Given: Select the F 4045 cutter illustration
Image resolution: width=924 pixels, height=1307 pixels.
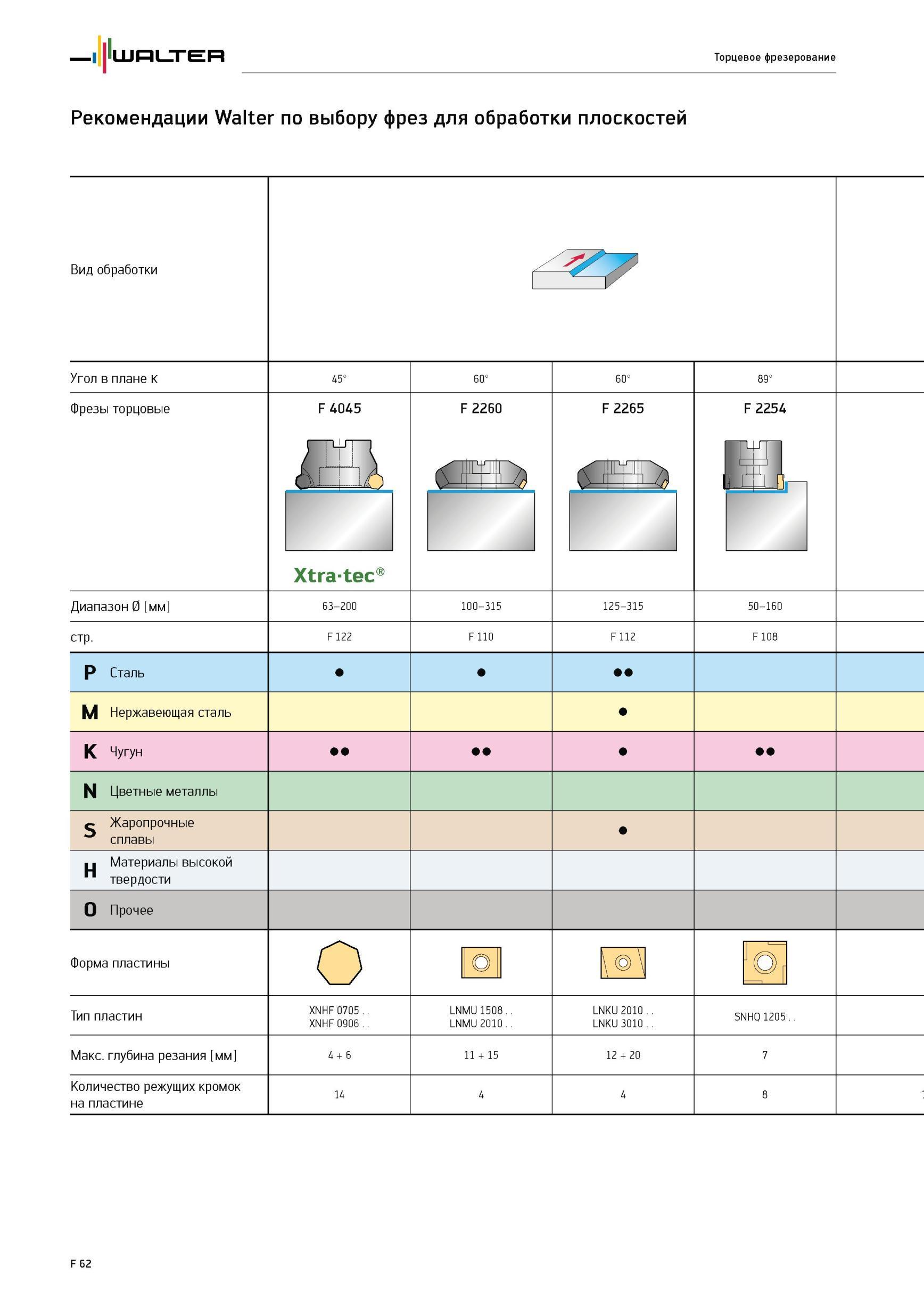Looking at the screenshot, I should [x=339, y=495].
